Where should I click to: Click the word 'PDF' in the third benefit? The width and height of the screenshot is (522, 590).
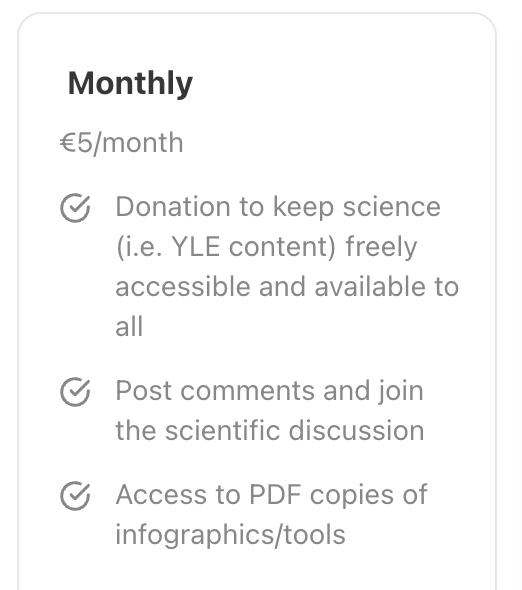[x=275, y=494]
